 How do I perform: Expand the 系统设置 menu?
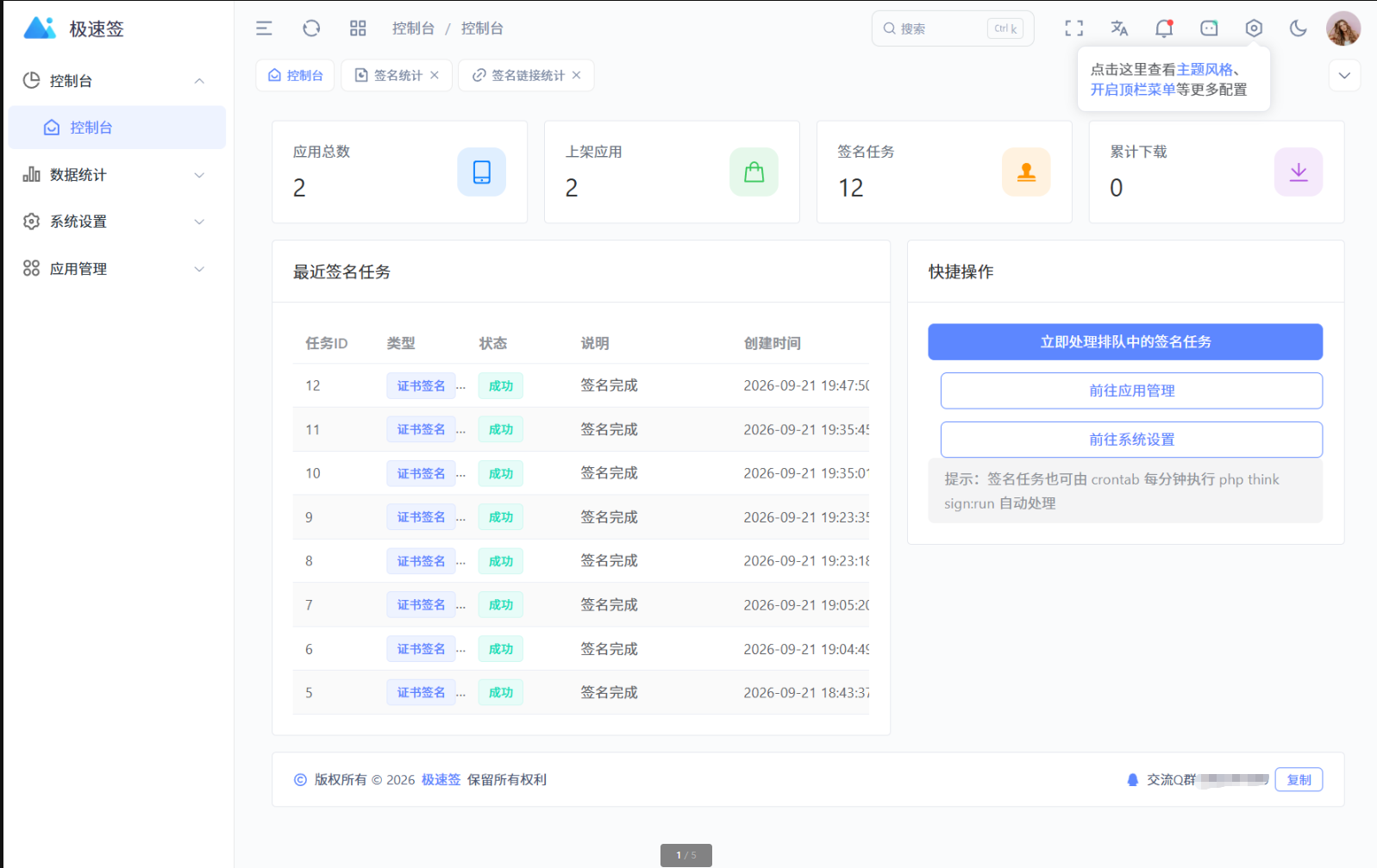[x=117, y=222]
